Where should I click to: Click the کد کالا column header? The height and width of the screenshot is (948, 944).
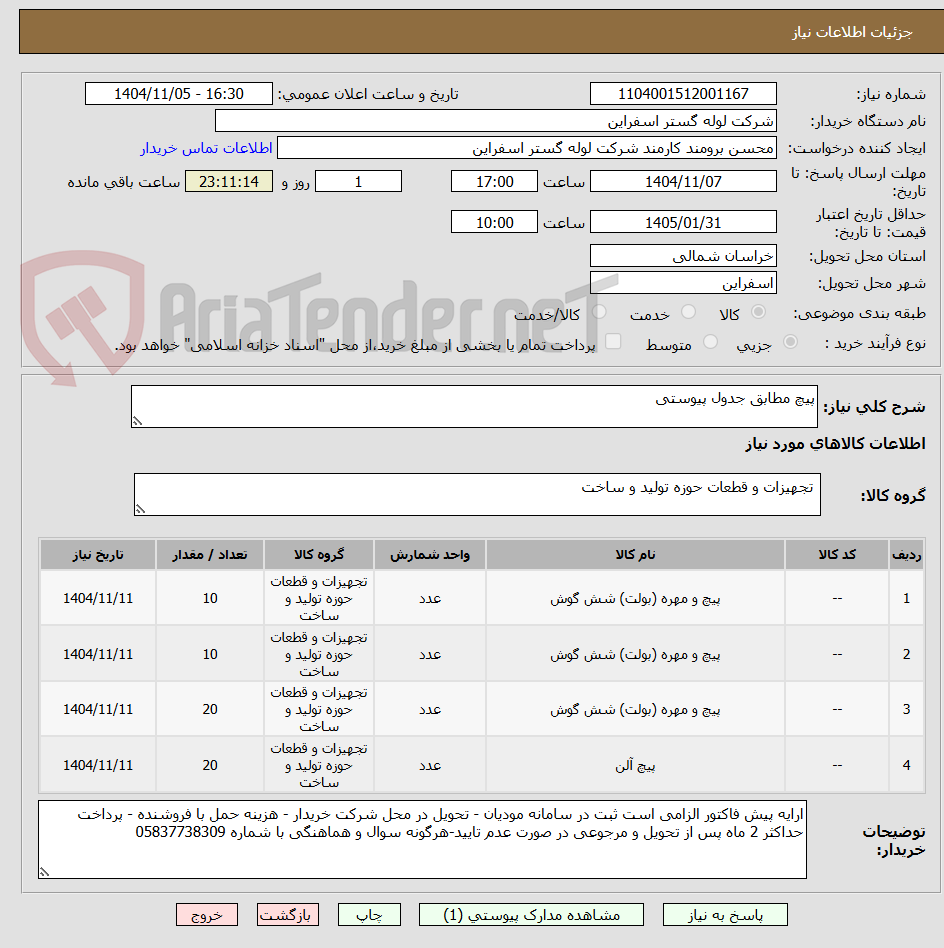[837, 554]
